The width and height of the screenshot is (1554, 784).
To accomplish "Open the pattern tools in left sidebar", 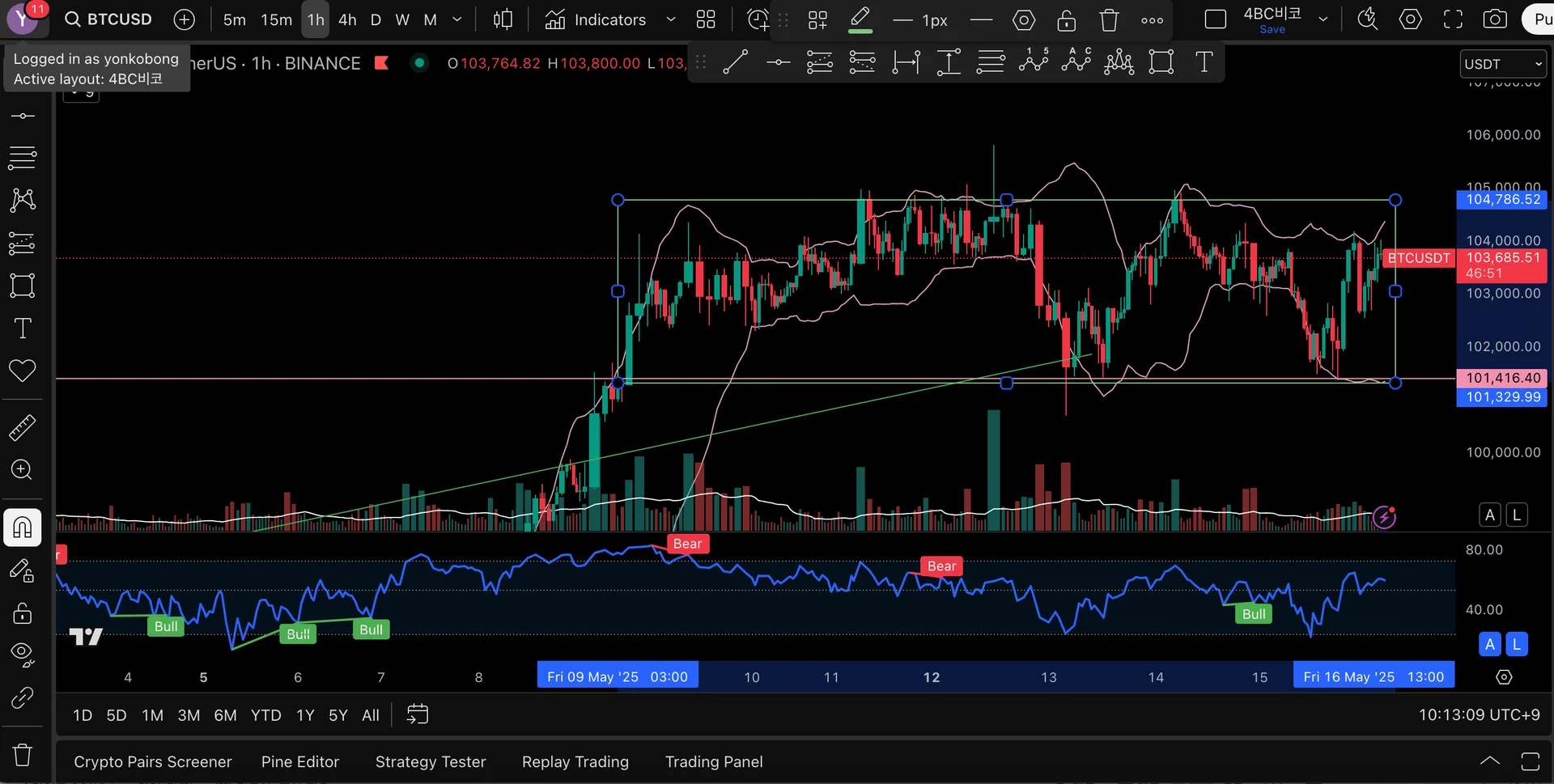I will point(23,200).
